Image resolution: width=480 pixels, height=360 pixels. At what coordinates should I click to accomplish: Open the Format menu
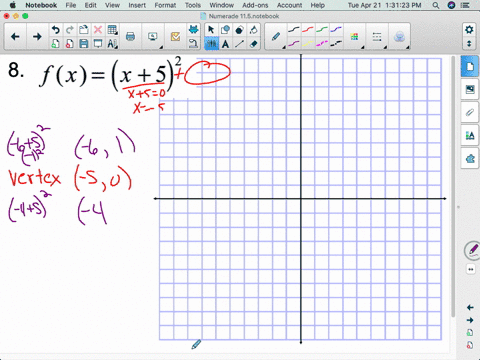[x=165, y=5]
